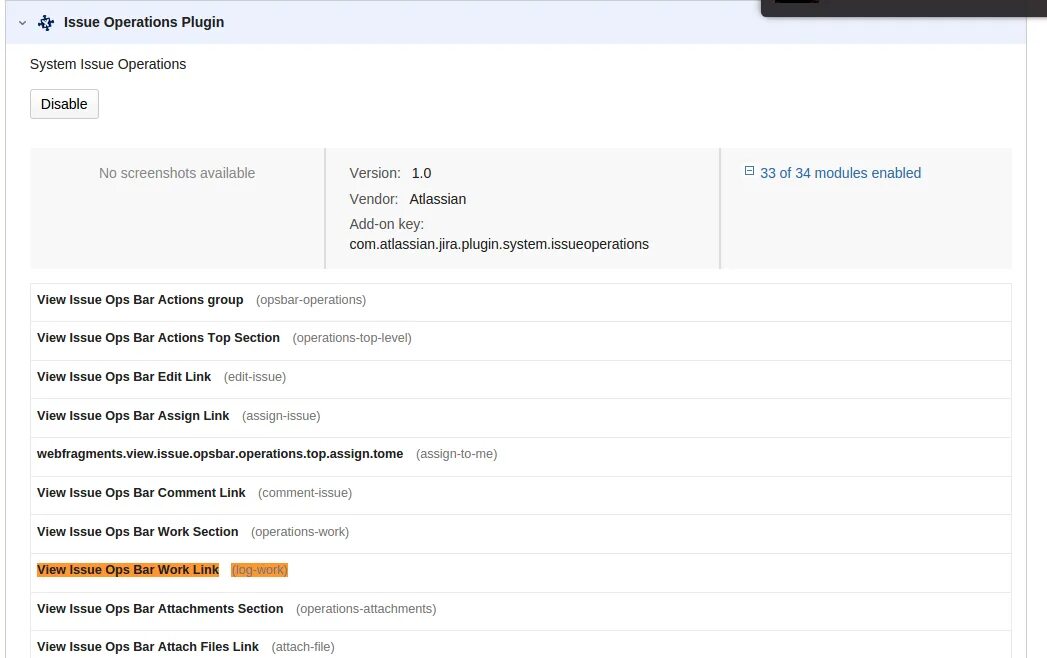Viewport: 1047px width, 658px height.
Task: Select View Issue Ops Bar Actions Top Section
Action: (521, 338)
